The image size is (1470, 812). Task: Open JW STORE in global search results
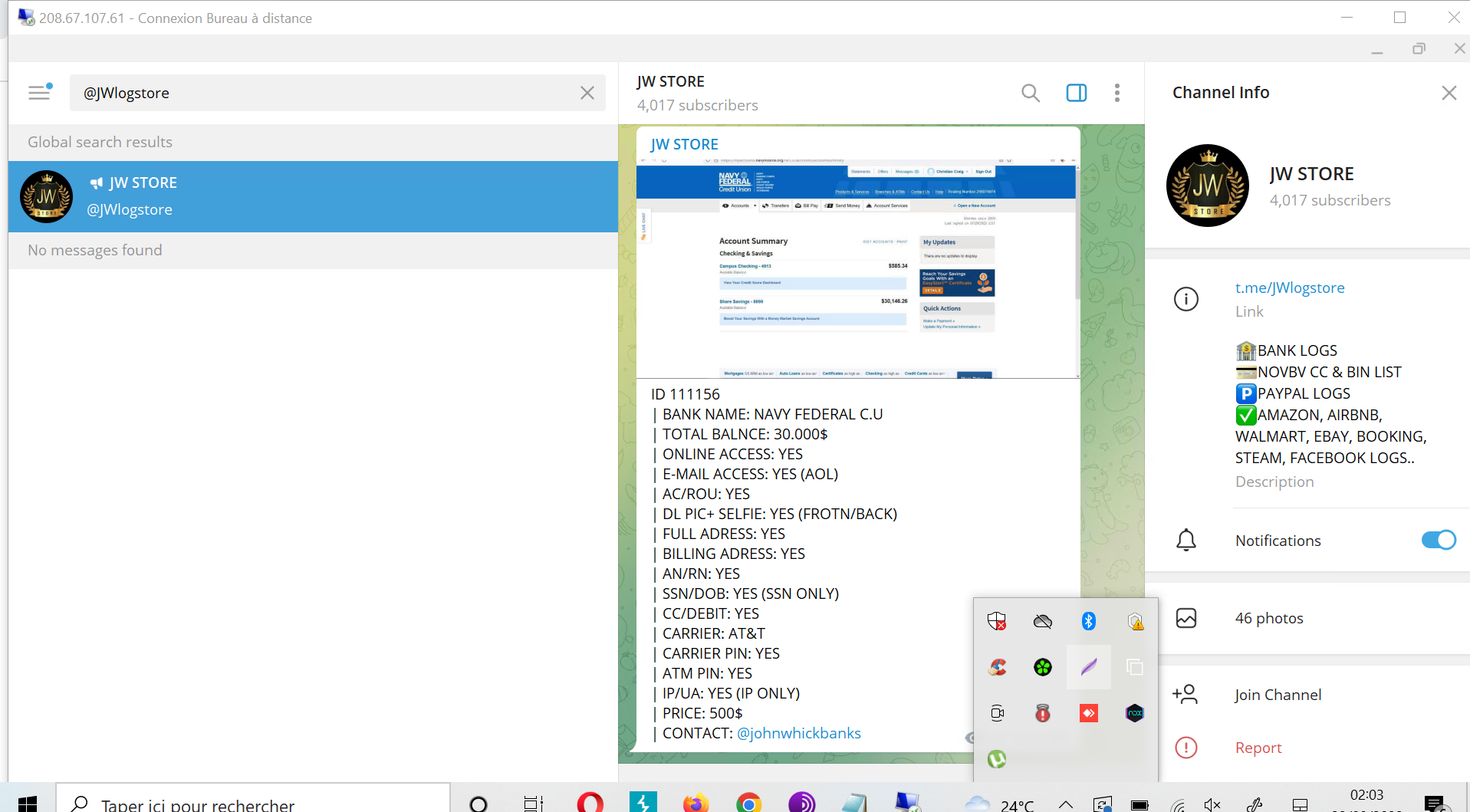tap(313, 196)
